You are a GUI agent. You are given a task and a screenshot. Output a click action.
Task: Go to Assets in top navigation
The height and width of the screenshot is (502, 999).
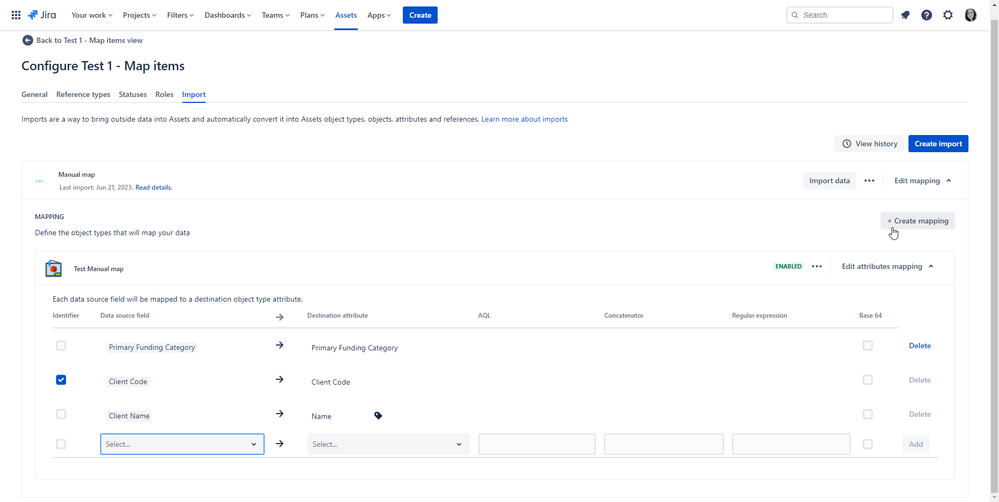click(x=346, y=15)
